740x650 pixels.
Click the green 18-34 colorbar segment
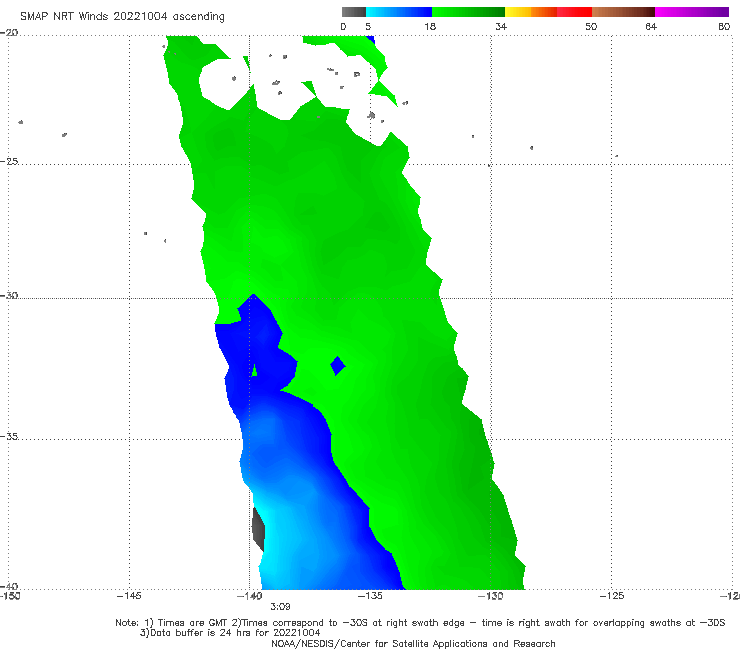click(468, 12)
